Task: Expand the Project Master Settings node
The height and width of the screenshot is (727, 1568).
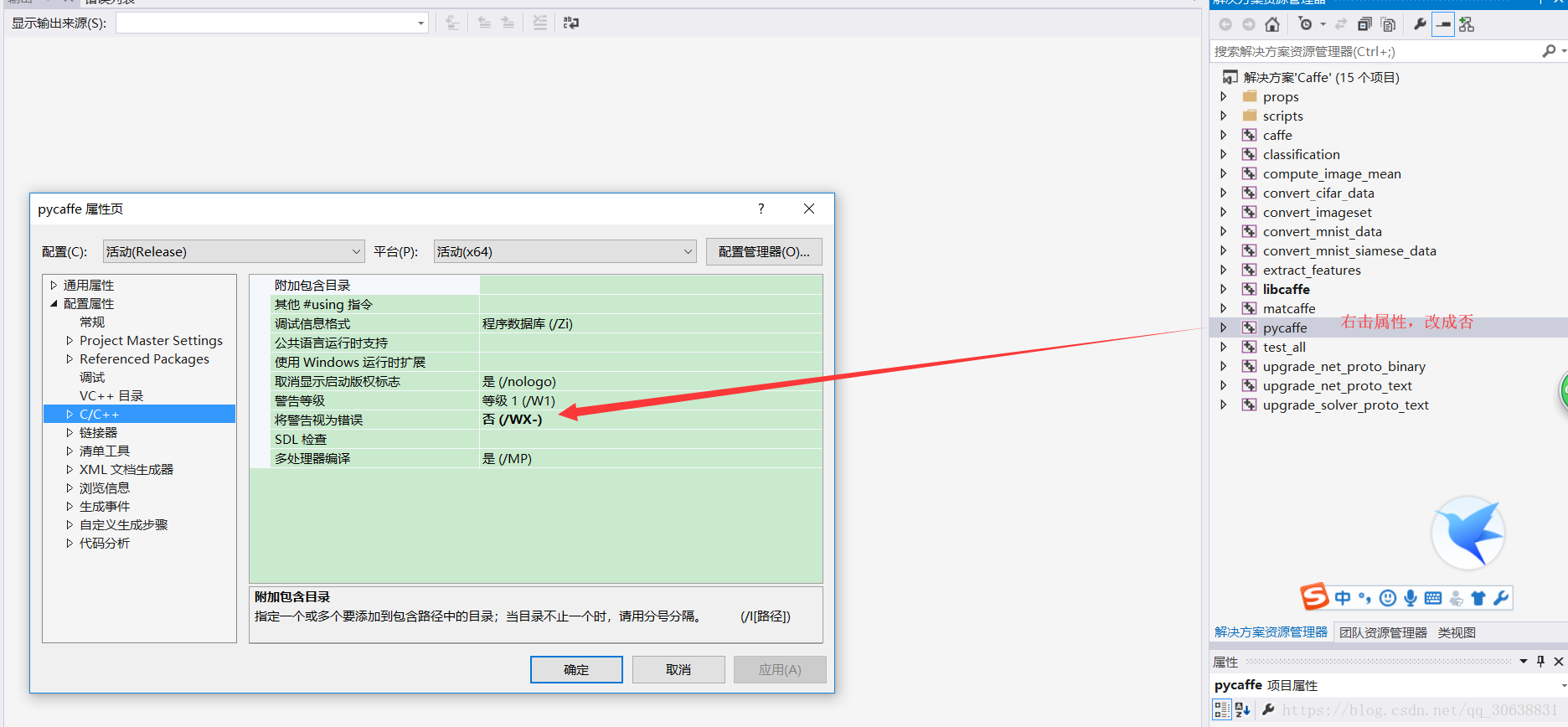Action: [70, 341]
